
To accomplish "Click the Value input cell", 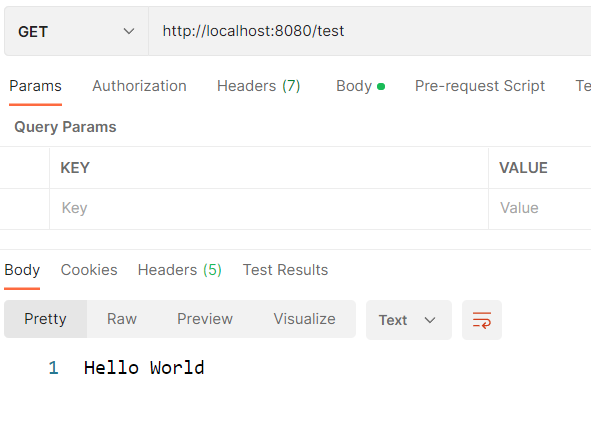I will [540, 208].
